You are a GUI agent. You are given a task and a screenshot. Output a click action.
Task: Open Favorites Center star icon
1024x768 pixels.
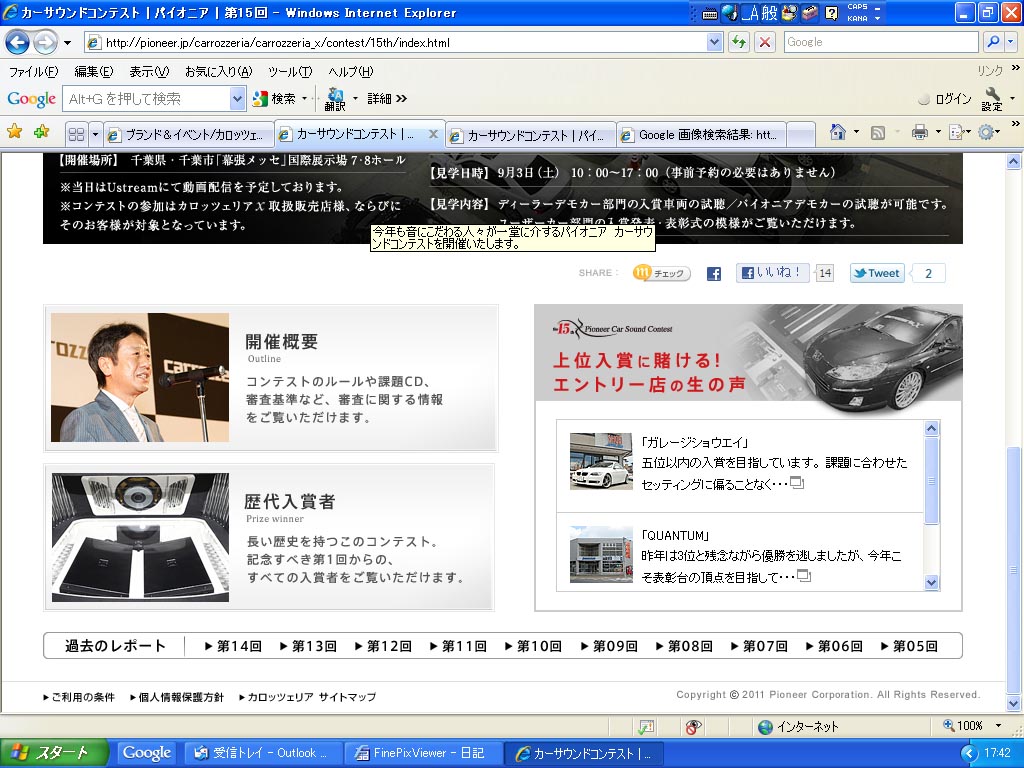point(15,132)
